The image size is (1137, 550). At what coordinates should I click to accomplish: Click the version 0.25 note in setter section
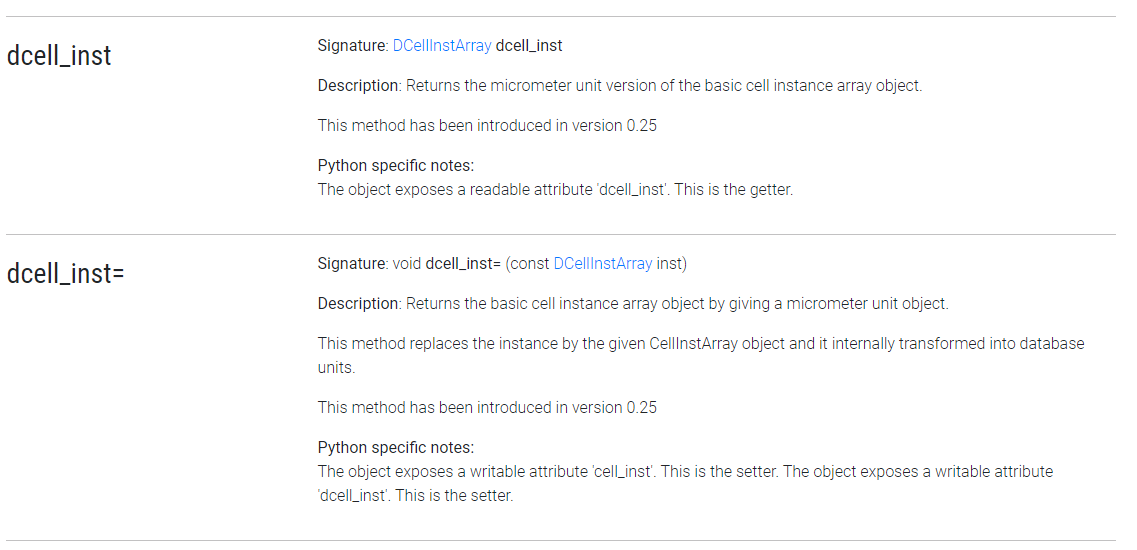487,407
